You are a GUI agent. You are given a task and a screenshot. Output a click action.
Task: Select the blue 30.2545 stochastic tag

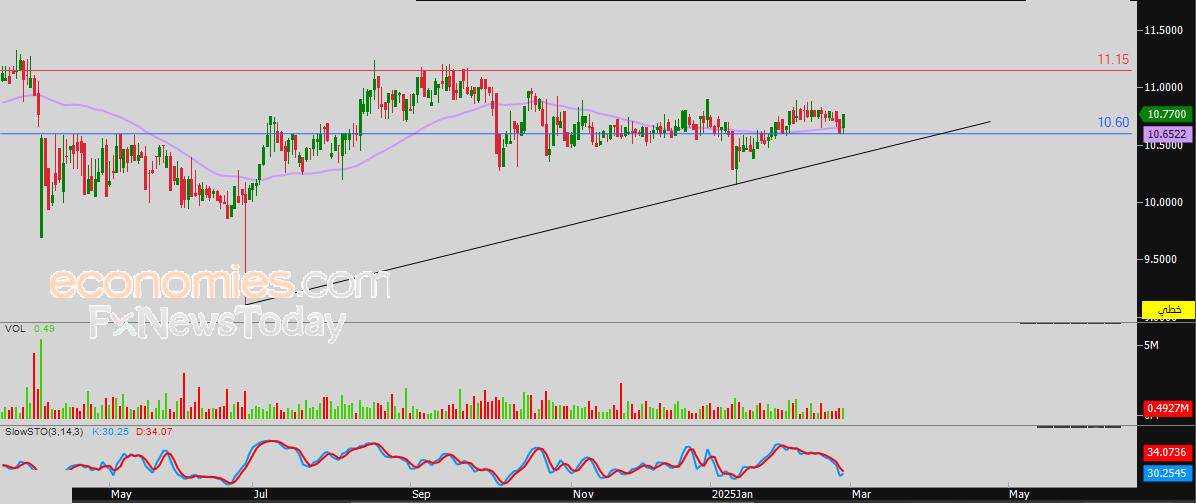pos(1168,474)
